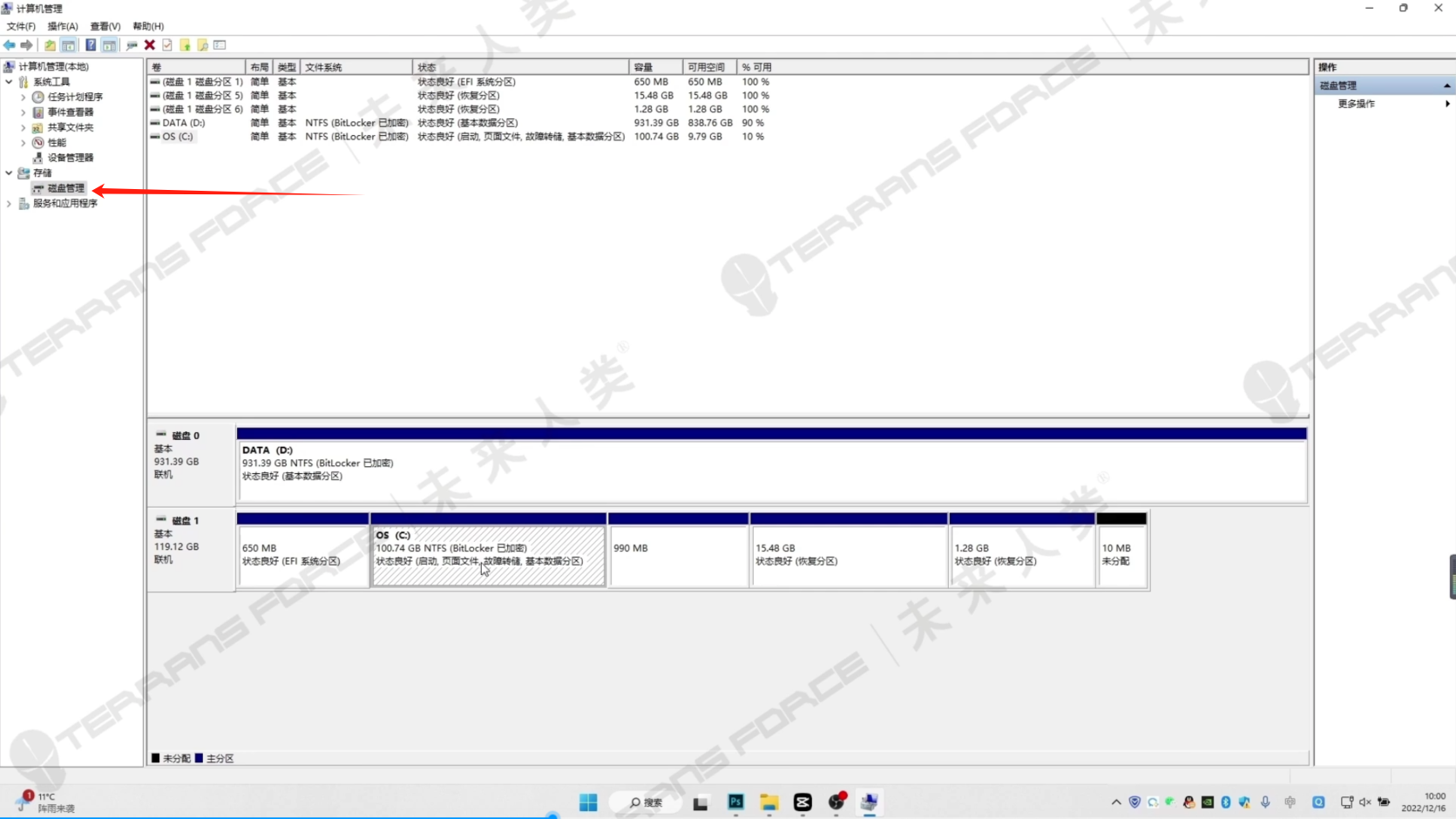This screenshot has height=819, width=1456.
Task: Select the (磁盘 1 磁盘分区 1) volume row
Action: pos(459,82)
